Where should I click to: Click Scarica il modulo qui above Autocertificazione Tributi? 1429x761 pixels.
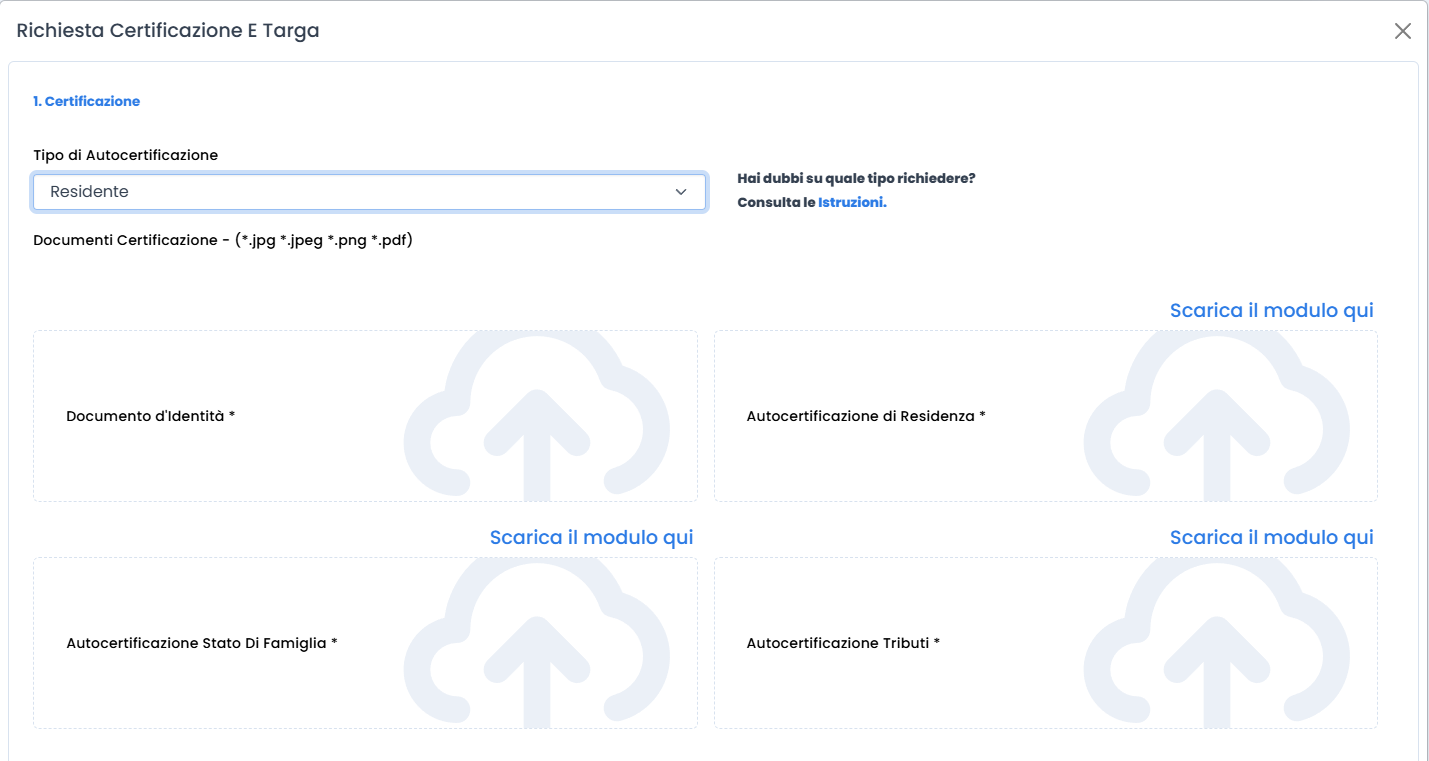pos(1270,537)
